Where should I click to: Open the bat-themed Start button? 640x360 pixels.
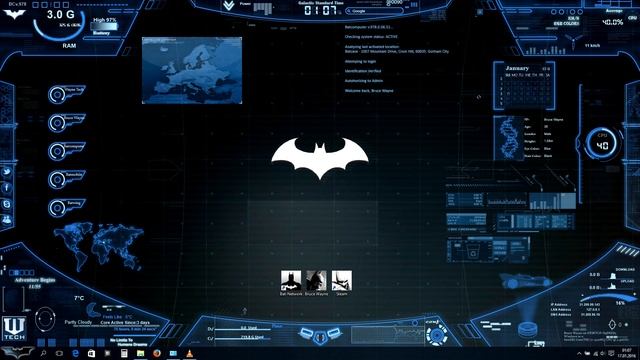pyautogui.click(x=17, y=353)
